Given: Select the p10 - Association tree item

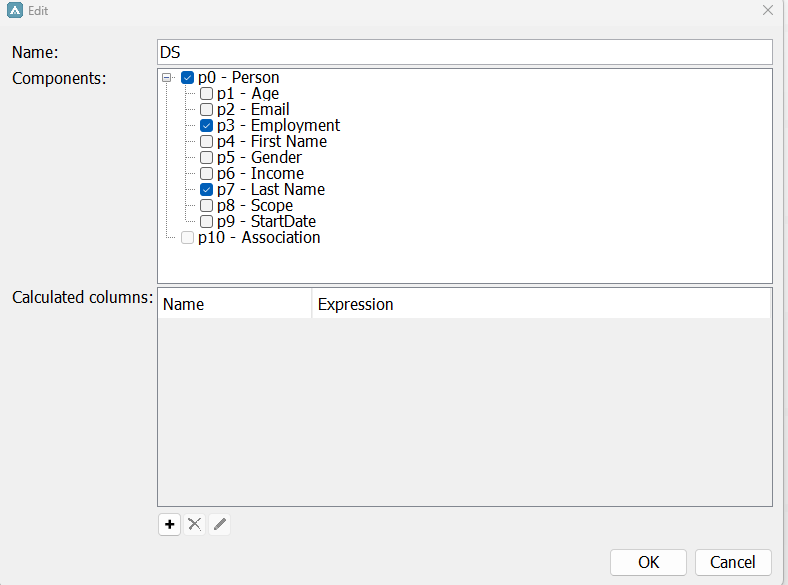Looking at the screenshot, I should (x=259, y=238).
